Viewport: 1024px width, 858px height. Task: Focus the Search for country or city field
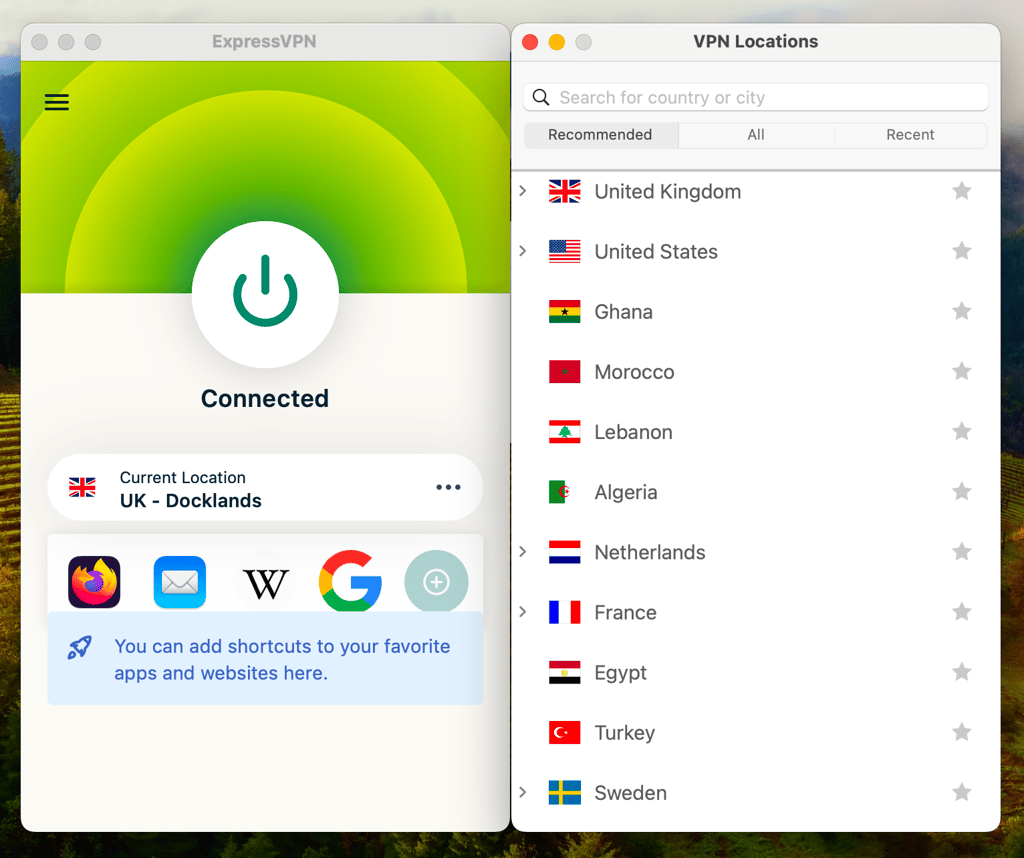756,97
